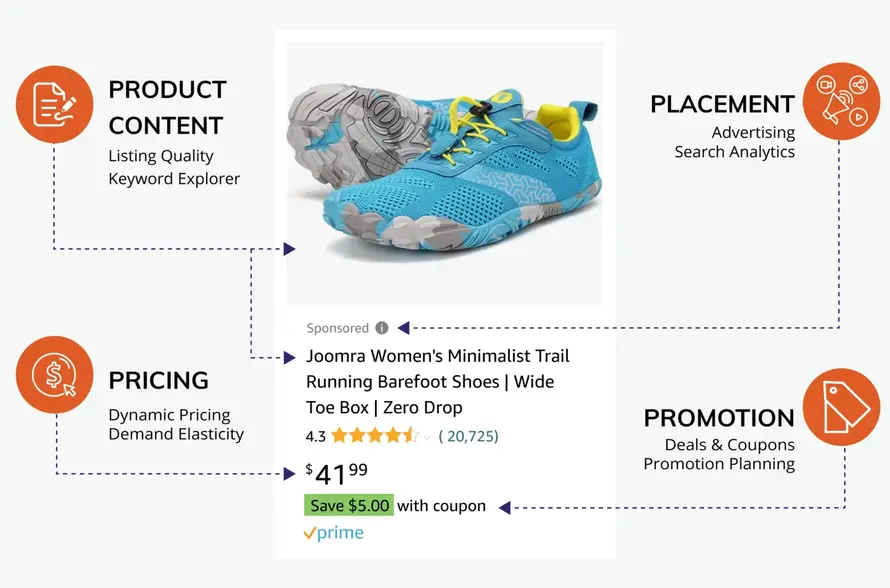Select the PLACEMENT heading
The height and width of the screenshot is (588, 890).
pos(722,104)
